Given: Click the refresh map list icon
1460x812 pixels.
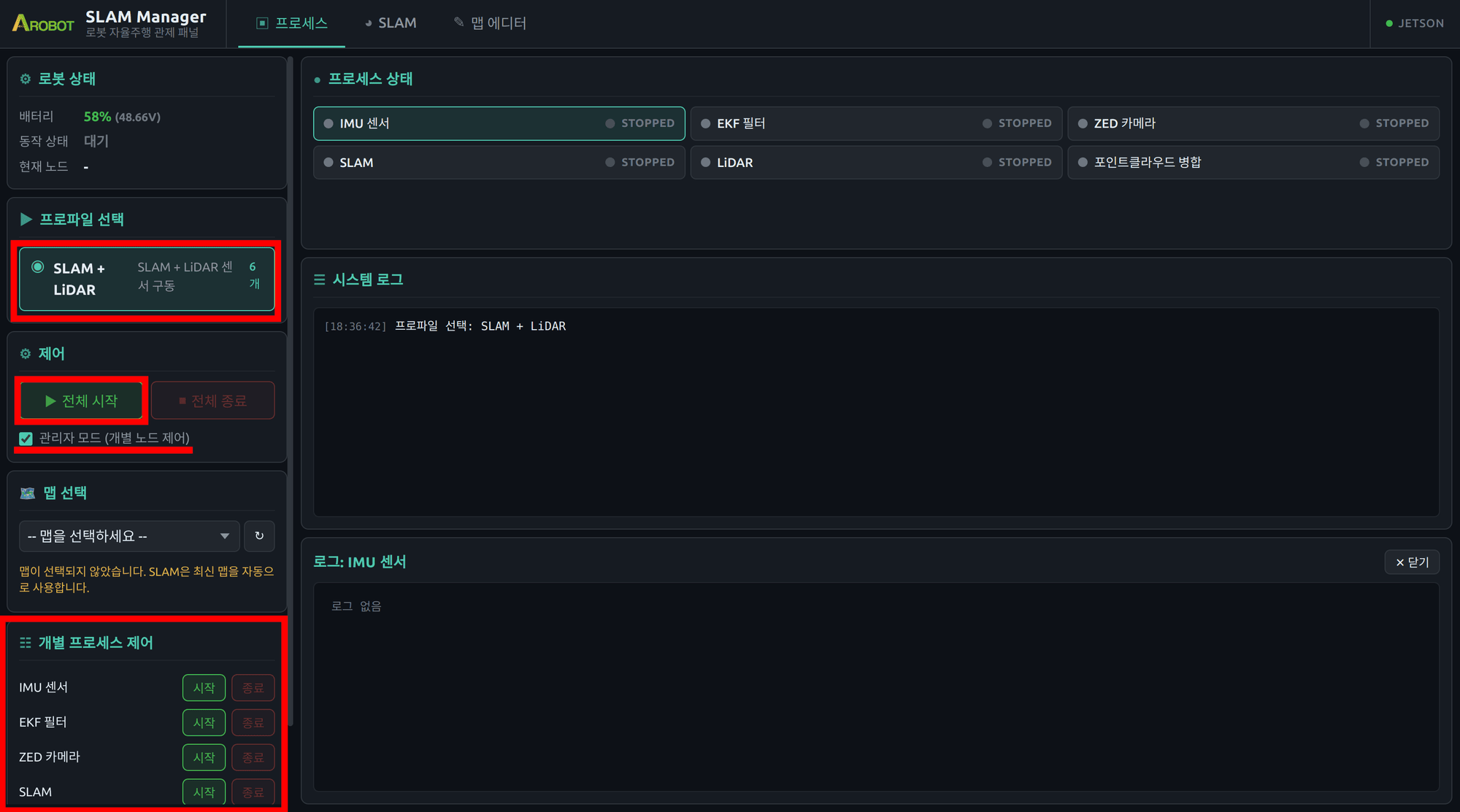Looking at the screenshot, I should coord(259,535).
